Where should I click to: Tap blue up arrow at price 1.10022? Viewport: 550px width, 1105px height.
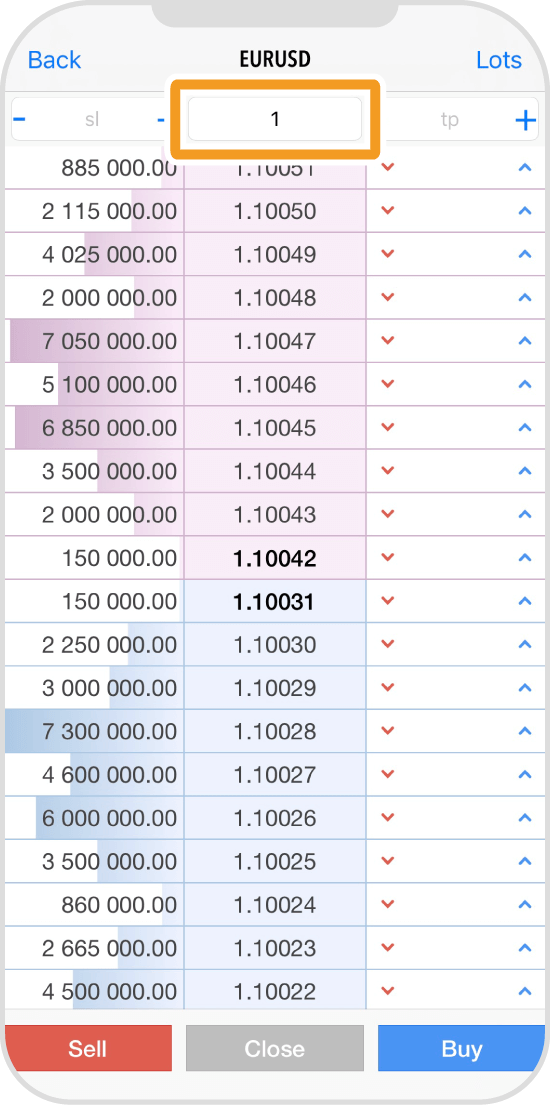click(x=524, y=992)
